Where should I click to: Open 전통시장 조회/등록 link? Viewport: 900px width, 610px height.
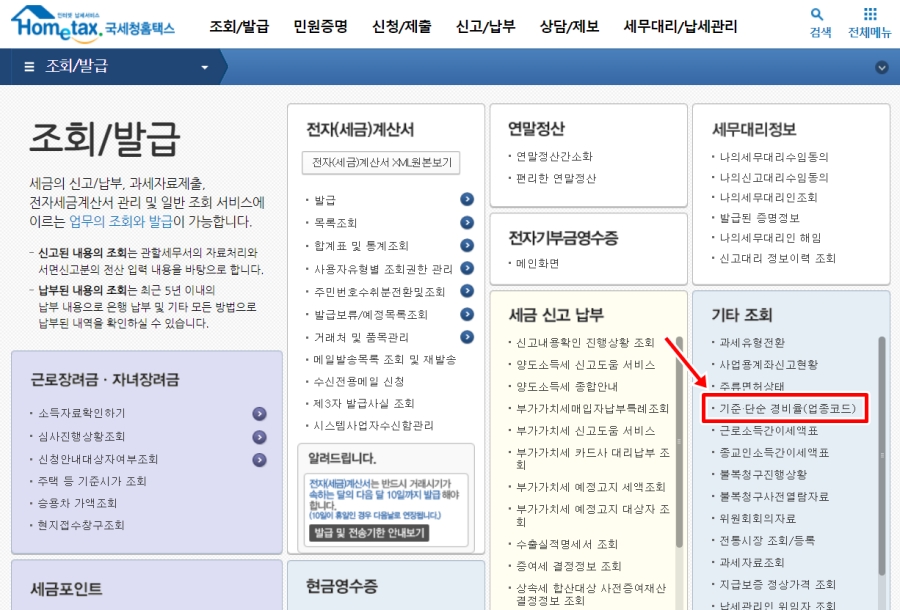click(767, 540)
